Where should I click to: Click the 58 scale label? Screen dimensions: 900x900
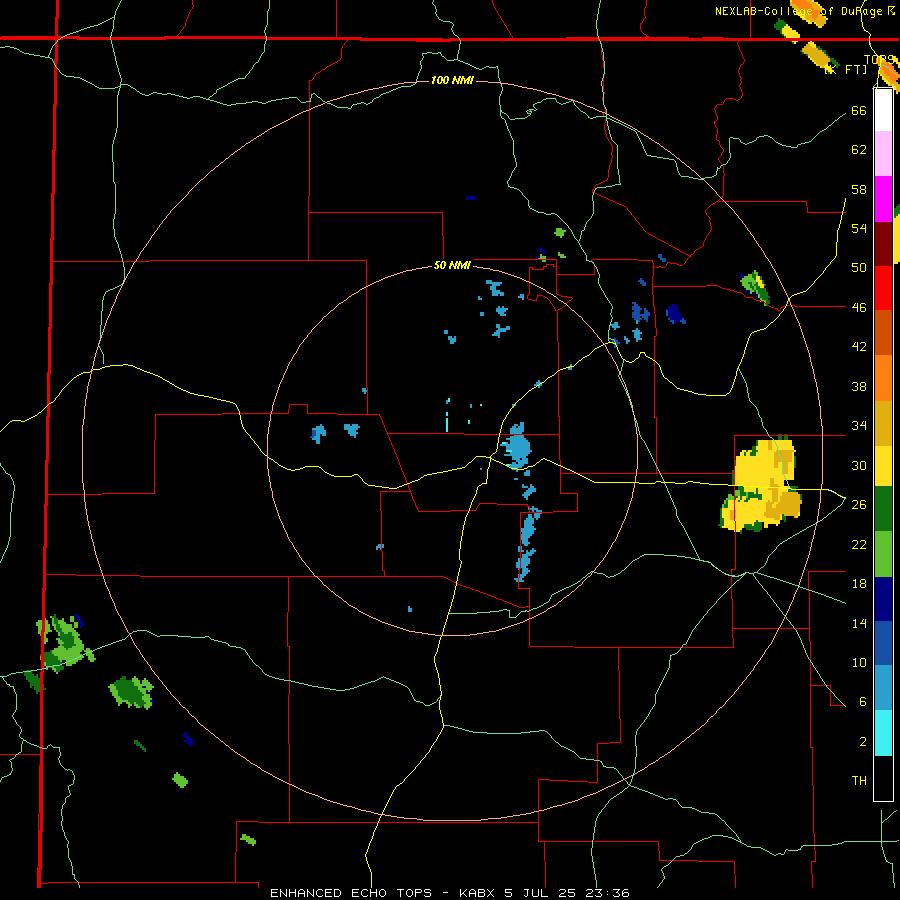(859, 189)
